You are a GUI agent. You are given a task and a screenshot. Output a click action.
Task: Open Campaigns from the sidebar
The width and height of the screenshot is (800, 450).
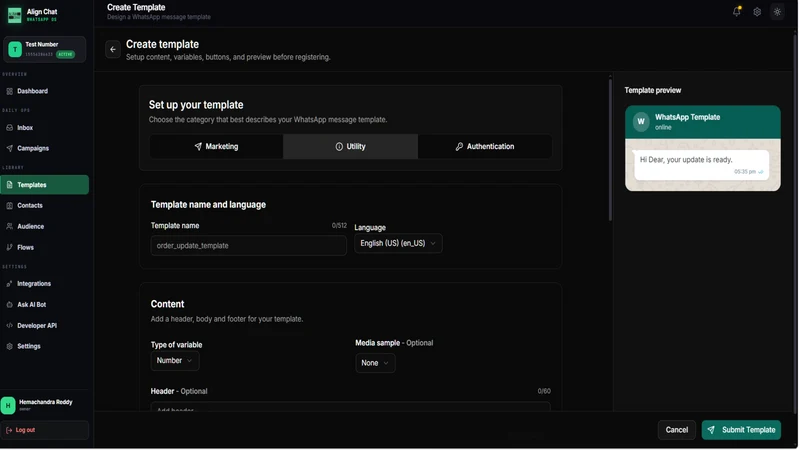(x=44, y=148)
